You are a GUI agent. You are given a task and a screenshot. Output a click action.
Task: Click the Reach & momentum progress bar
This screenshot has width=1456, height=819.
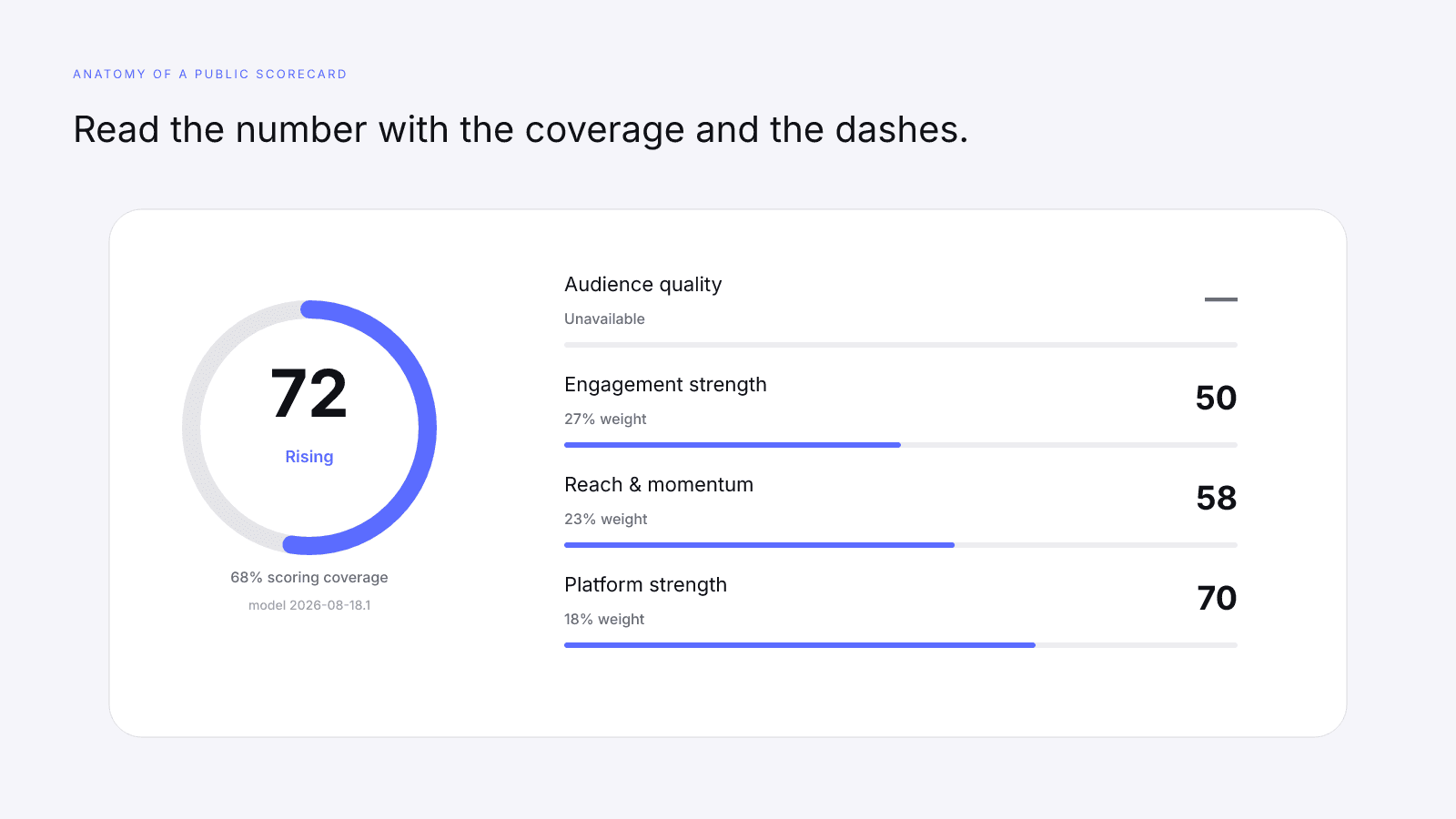pos(901,545)
